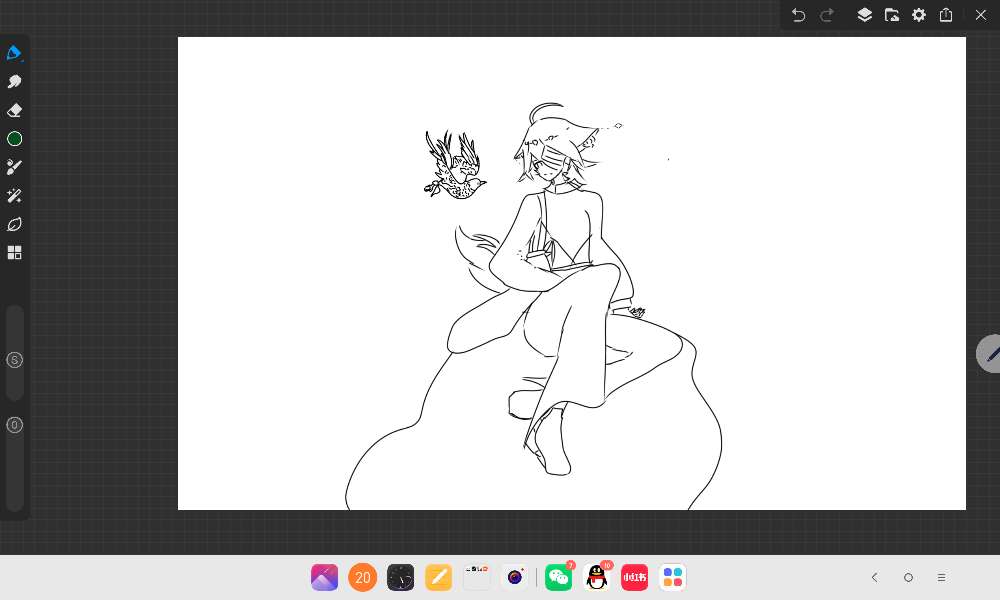
Task: Redo the undone action
Action: [827, 15]
